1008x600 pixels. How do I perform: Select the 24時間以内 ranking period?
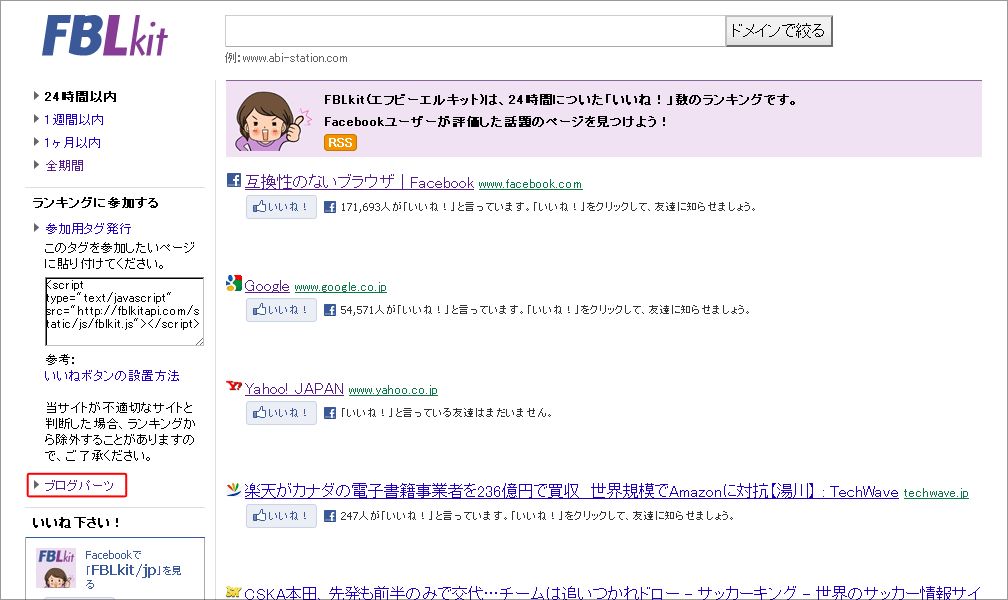coord(80,96)
